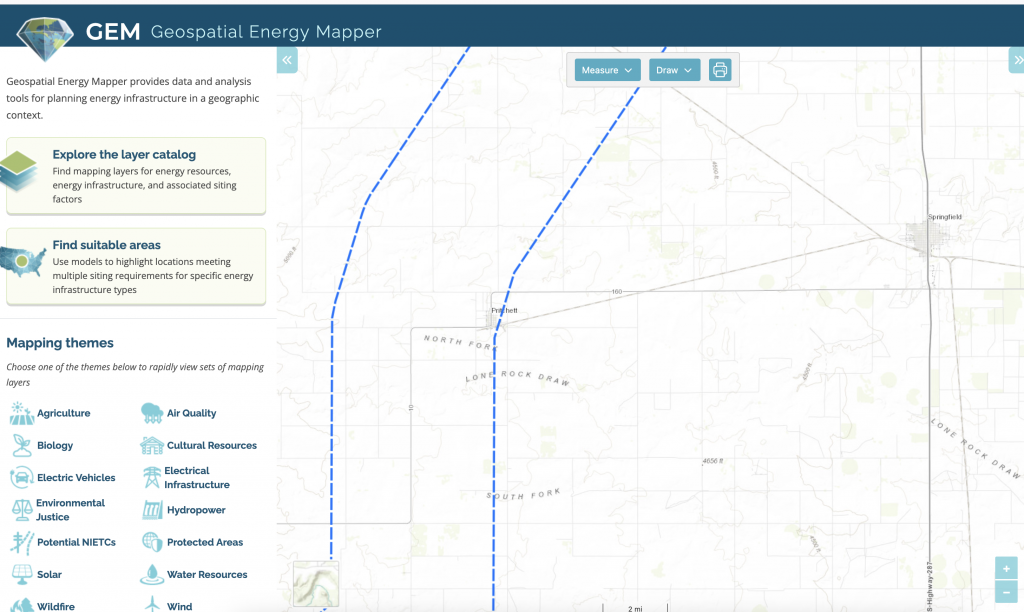This screenshot has height=612, width=1024.
Task: Choose Electrical Infrastructure theme
Action: [x=196, y=477]
